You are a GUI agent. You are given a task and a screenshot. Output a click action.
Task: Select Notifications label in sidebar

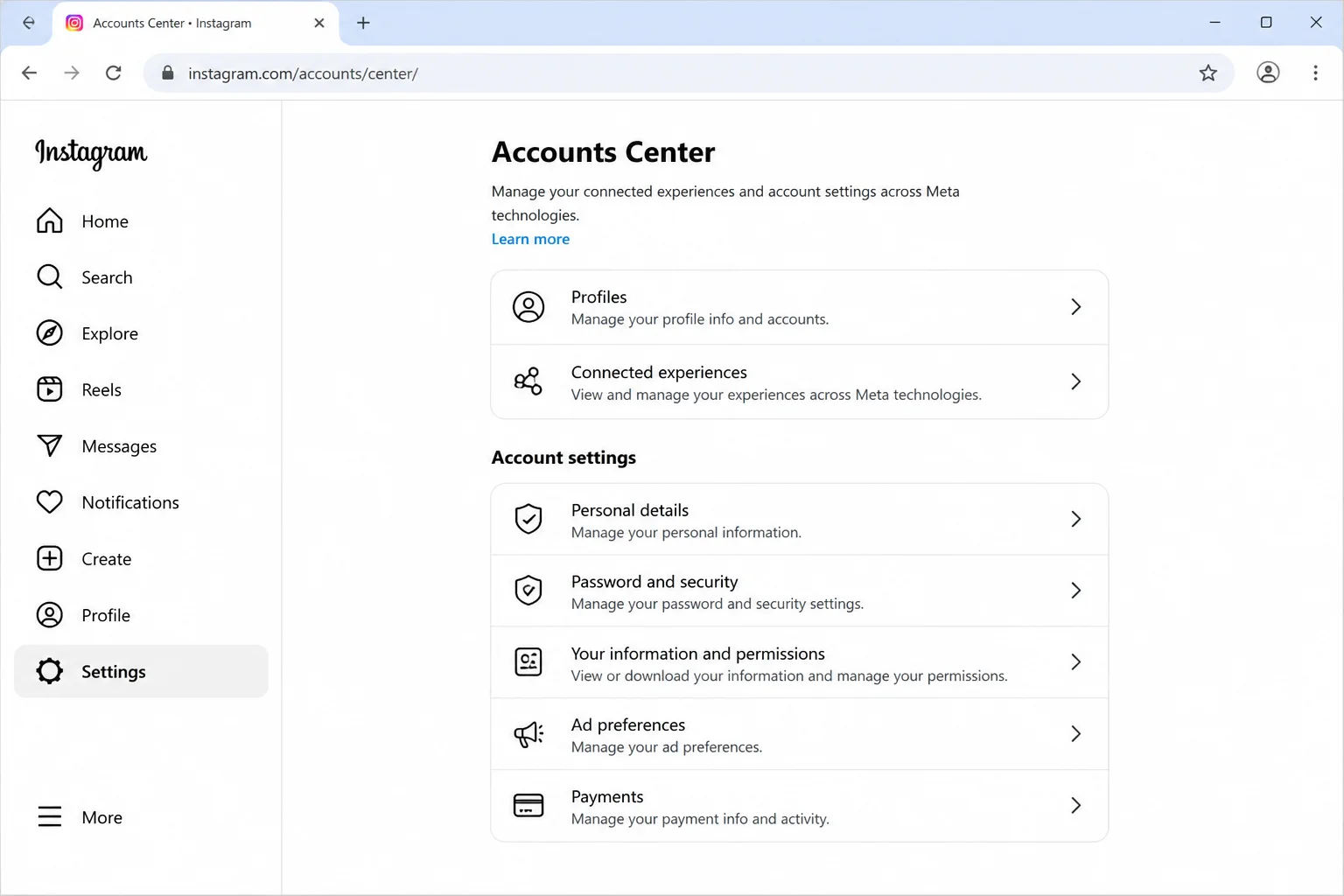[130, 502]
